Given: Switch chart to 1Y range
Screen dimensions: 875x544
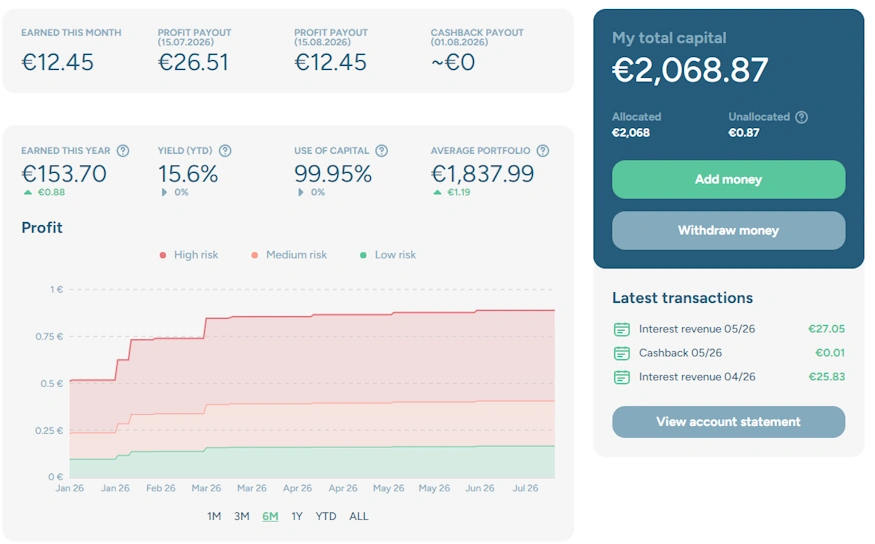Looking at the screenshot, I should (297, 516).
